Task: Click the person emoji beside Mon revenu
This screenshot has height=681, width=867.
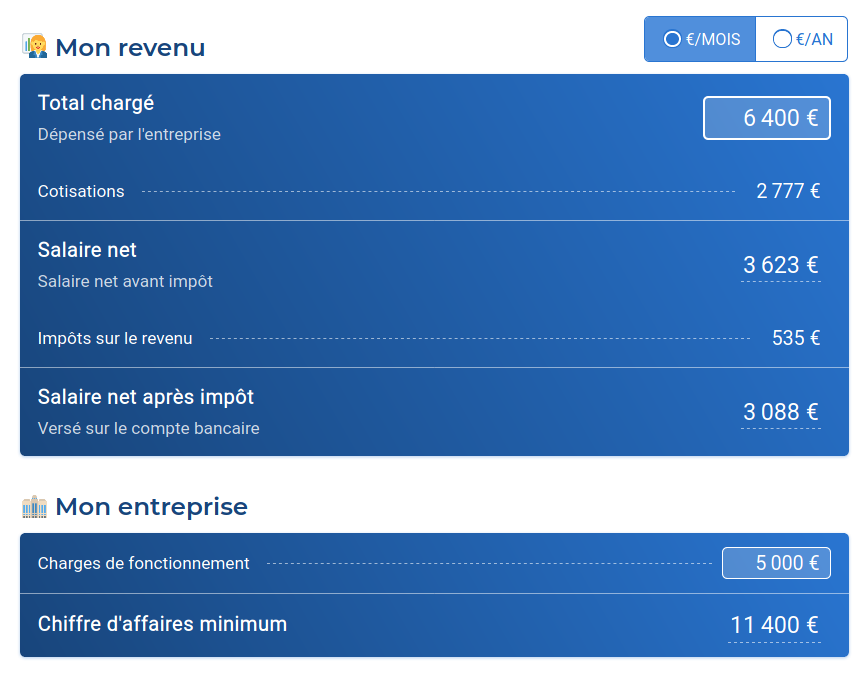Action: click(35, 46)
